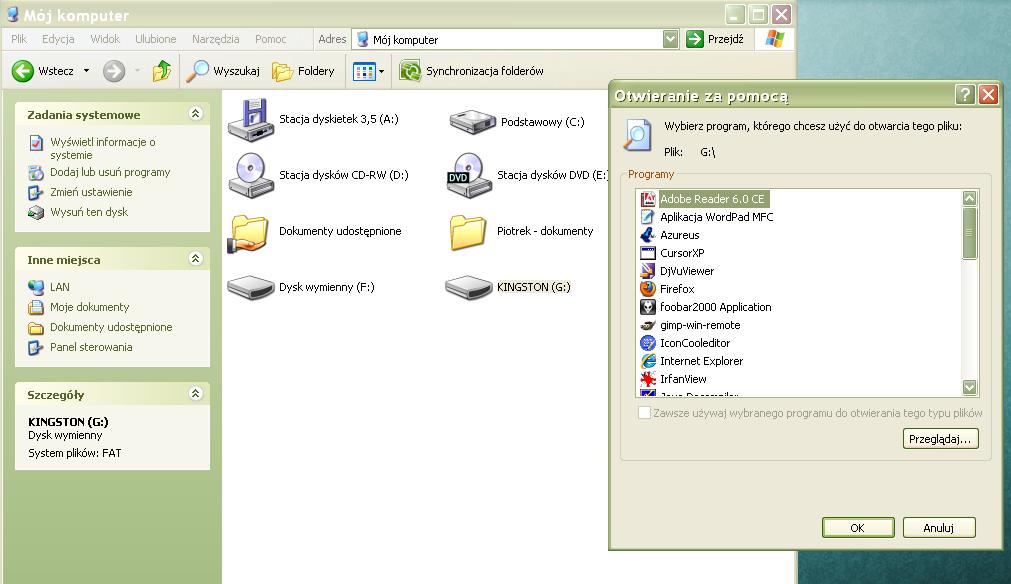Collapse the Zadania systemowe panel
Screen dimensions: 1011x584
coord(195,113)
